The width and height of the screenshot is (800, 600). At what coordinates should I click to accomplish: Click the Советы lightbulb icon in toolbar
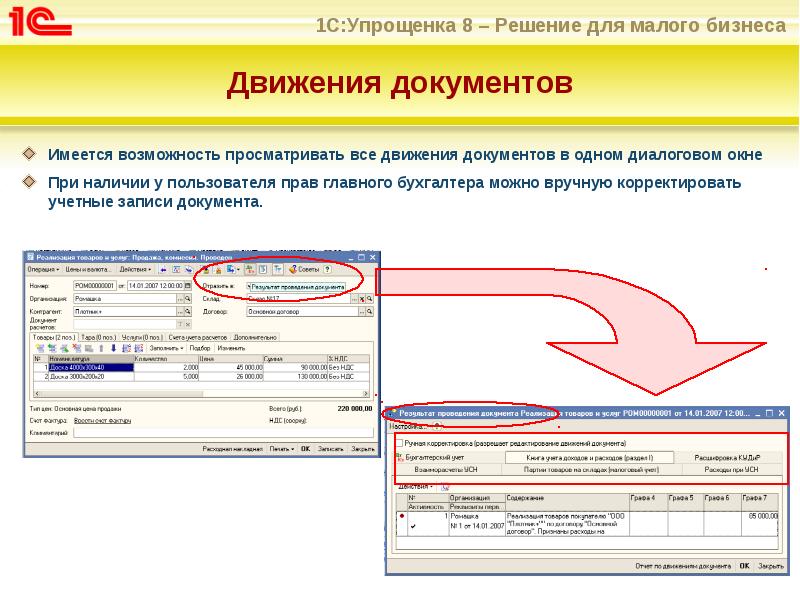293,269
